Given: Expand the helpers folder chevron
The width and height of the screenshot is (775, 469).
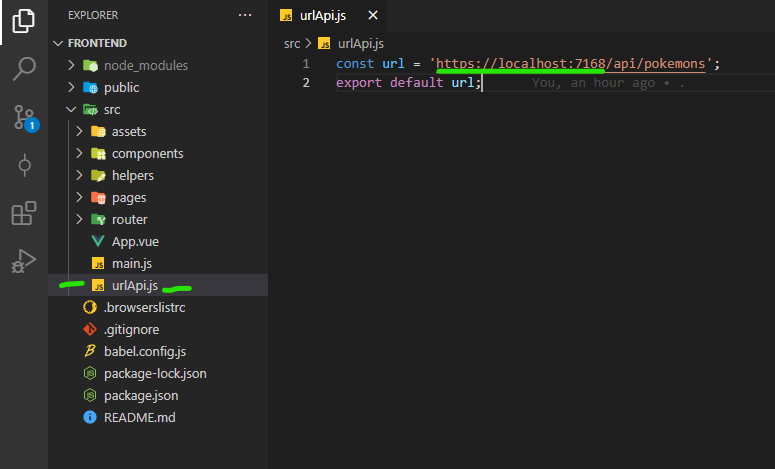Looking at the screenshot, I should point(79,175).
